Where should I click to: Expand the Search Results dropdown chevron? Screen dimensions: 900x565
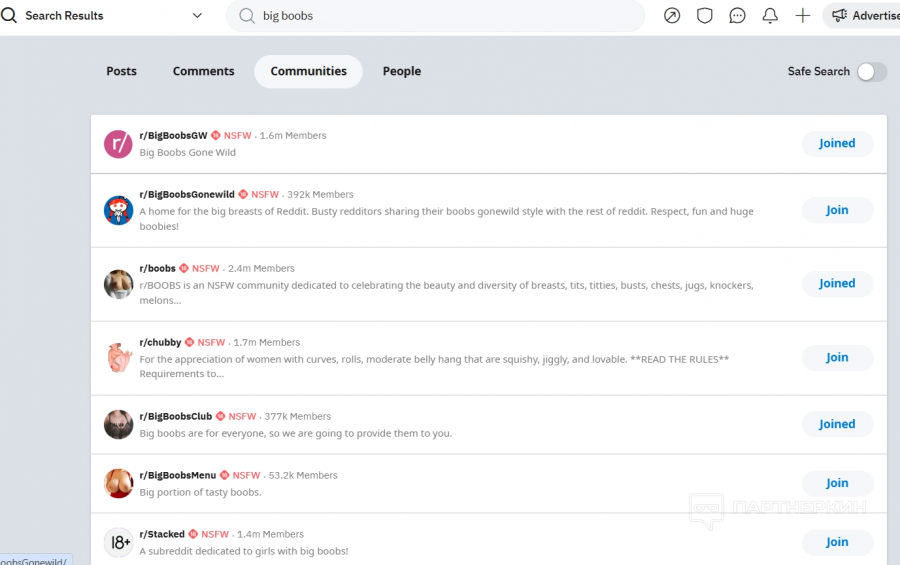[197, 16]
